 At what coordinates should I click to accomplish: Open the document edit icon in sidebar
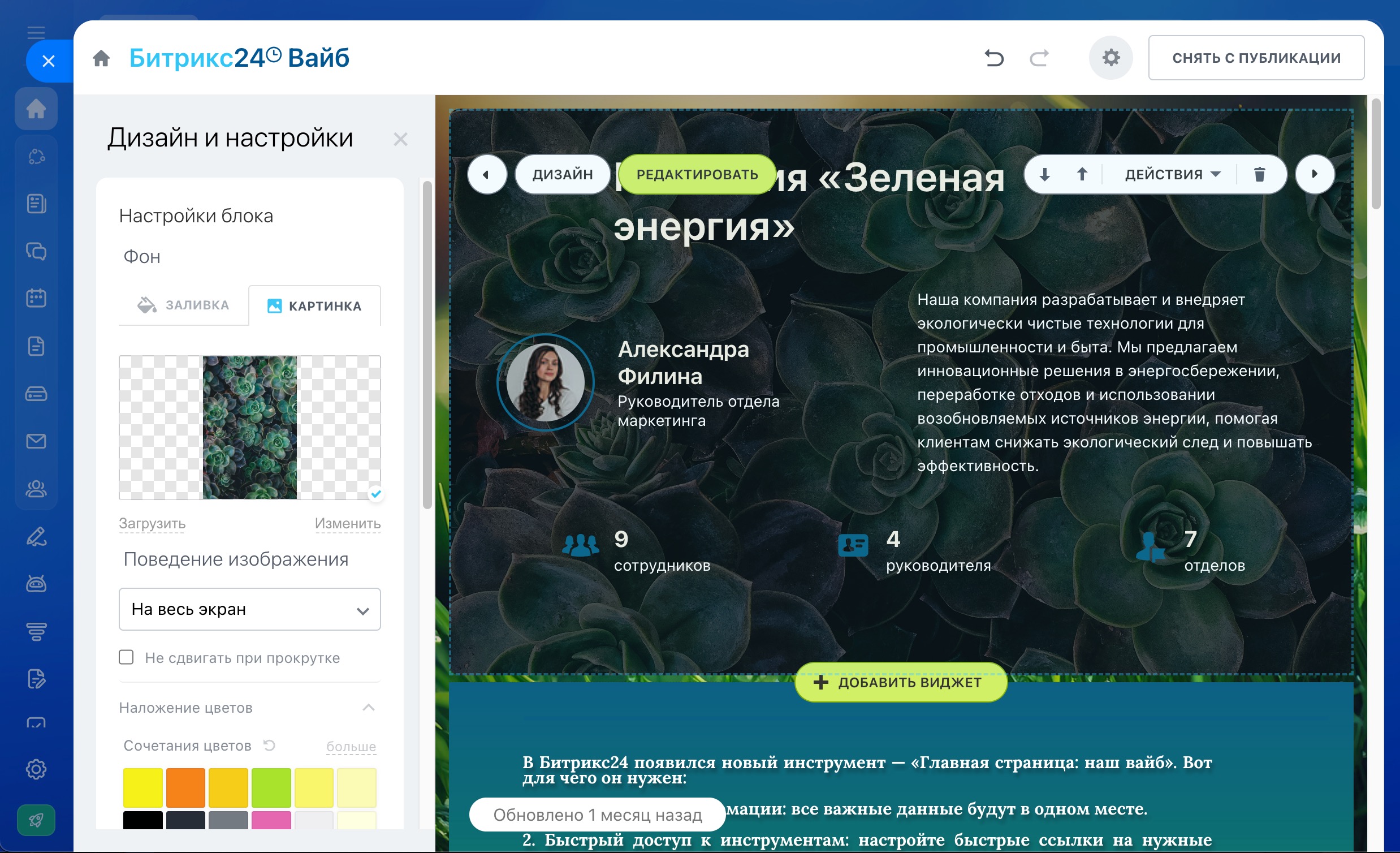pos(36,679)
